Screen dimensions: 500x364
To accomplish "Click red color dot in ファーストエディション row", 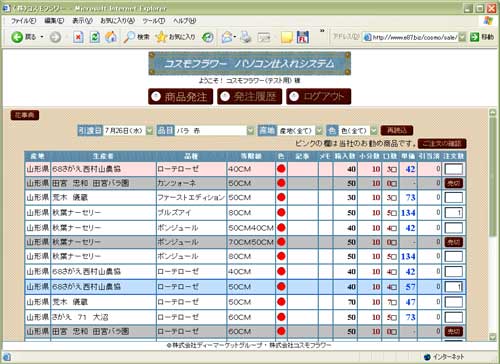I will [x=281, y=197].
